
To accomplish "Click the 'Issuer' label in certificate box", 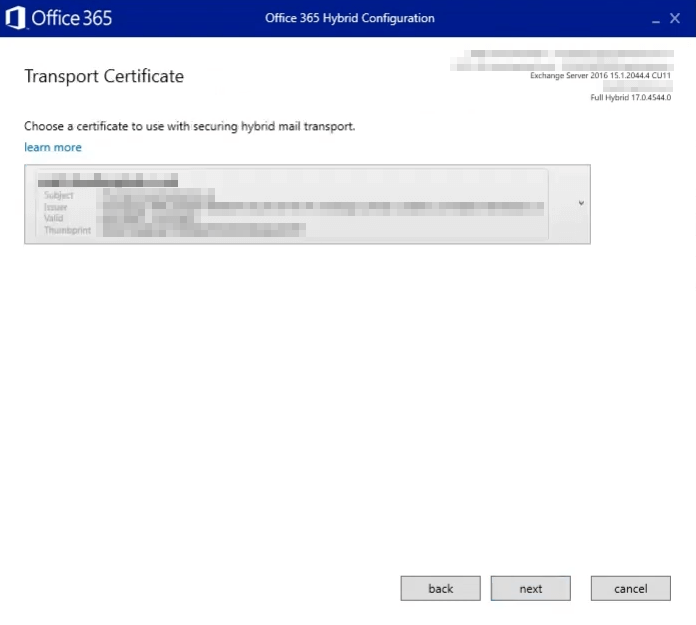I will [x=55, y=207].
